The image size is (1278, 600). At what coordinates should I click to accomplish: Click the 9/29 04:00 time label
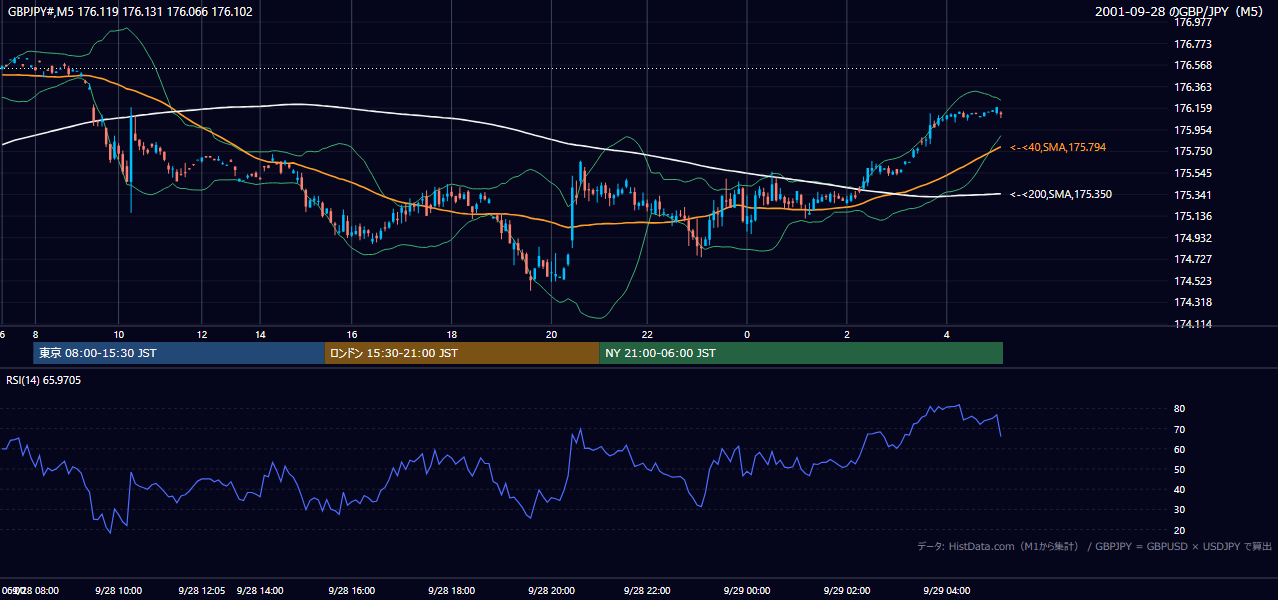[946, 591]
